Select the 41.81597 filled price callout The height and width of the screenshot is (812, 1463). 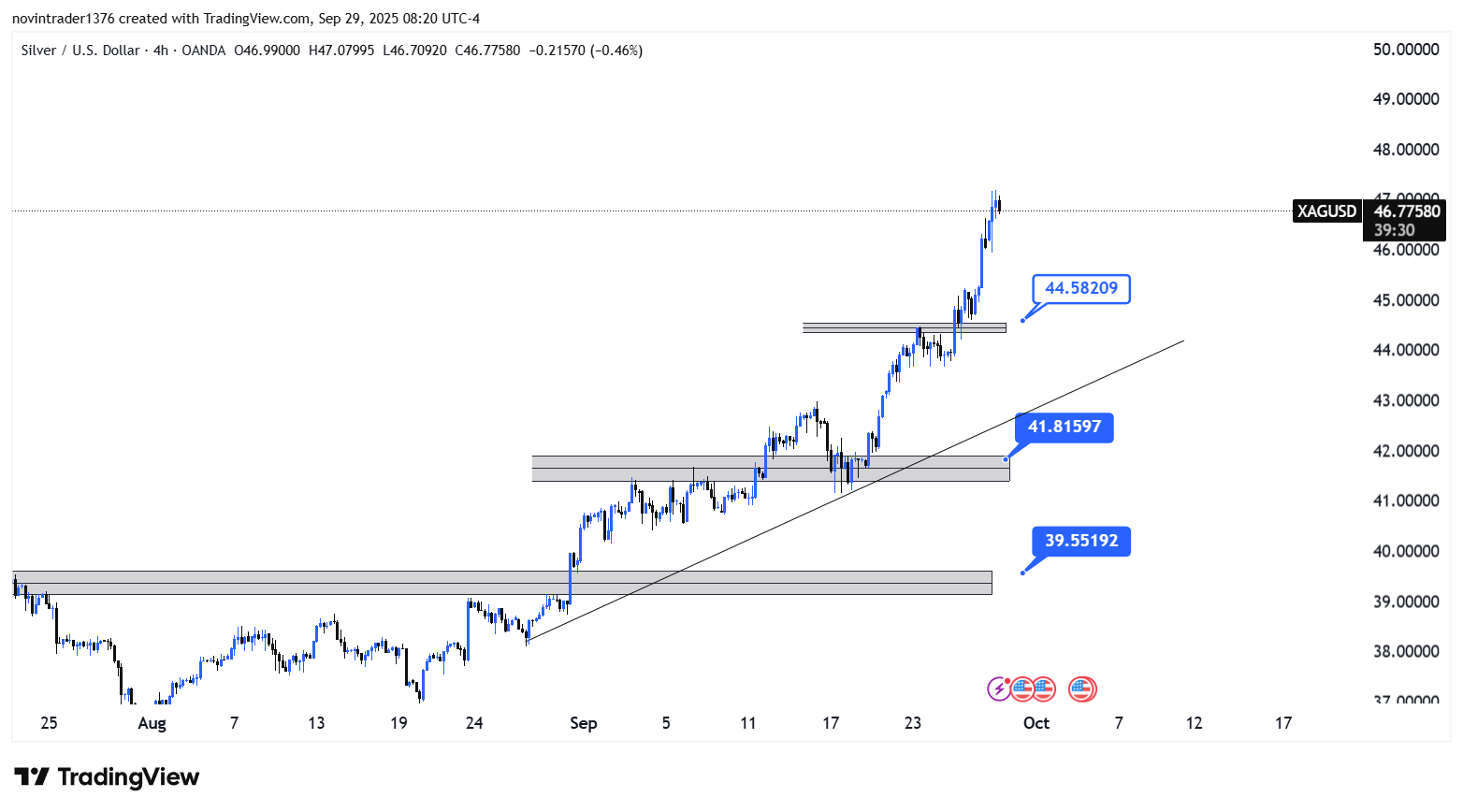(1065, 428)
